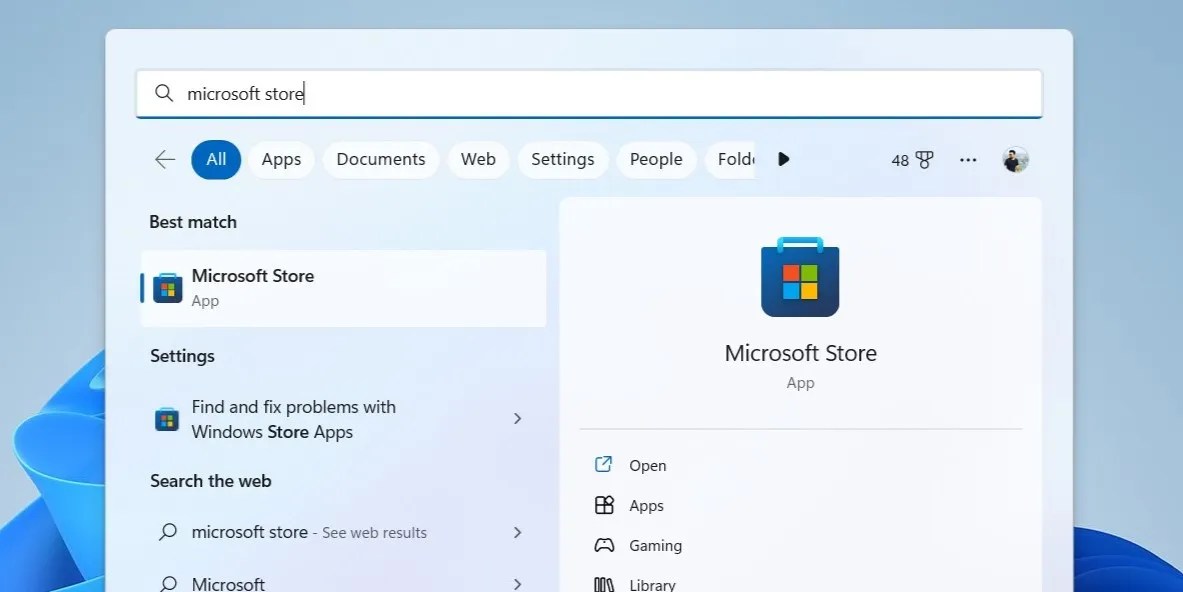
Task: Expand 'microsoft store' web results chevron
Action: pyautogui.click(x=518, y=532)
